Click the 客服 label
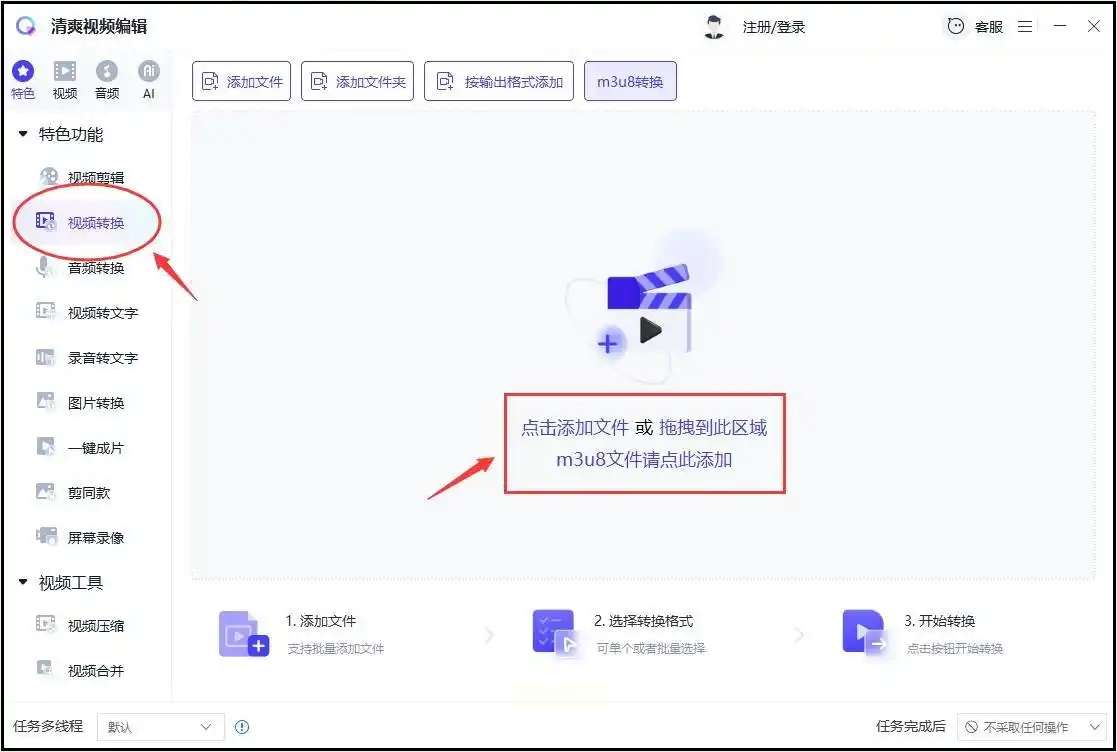1117x752 pixels. pos(989,27)
